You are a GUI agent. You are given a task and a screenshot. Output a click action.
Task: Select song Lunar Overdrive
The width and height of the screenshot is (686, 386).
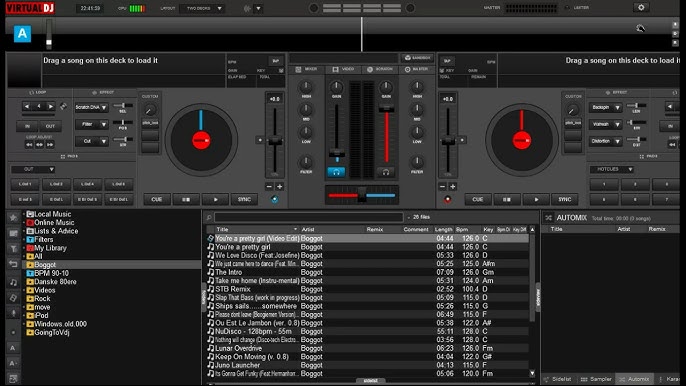click(368, 348)
